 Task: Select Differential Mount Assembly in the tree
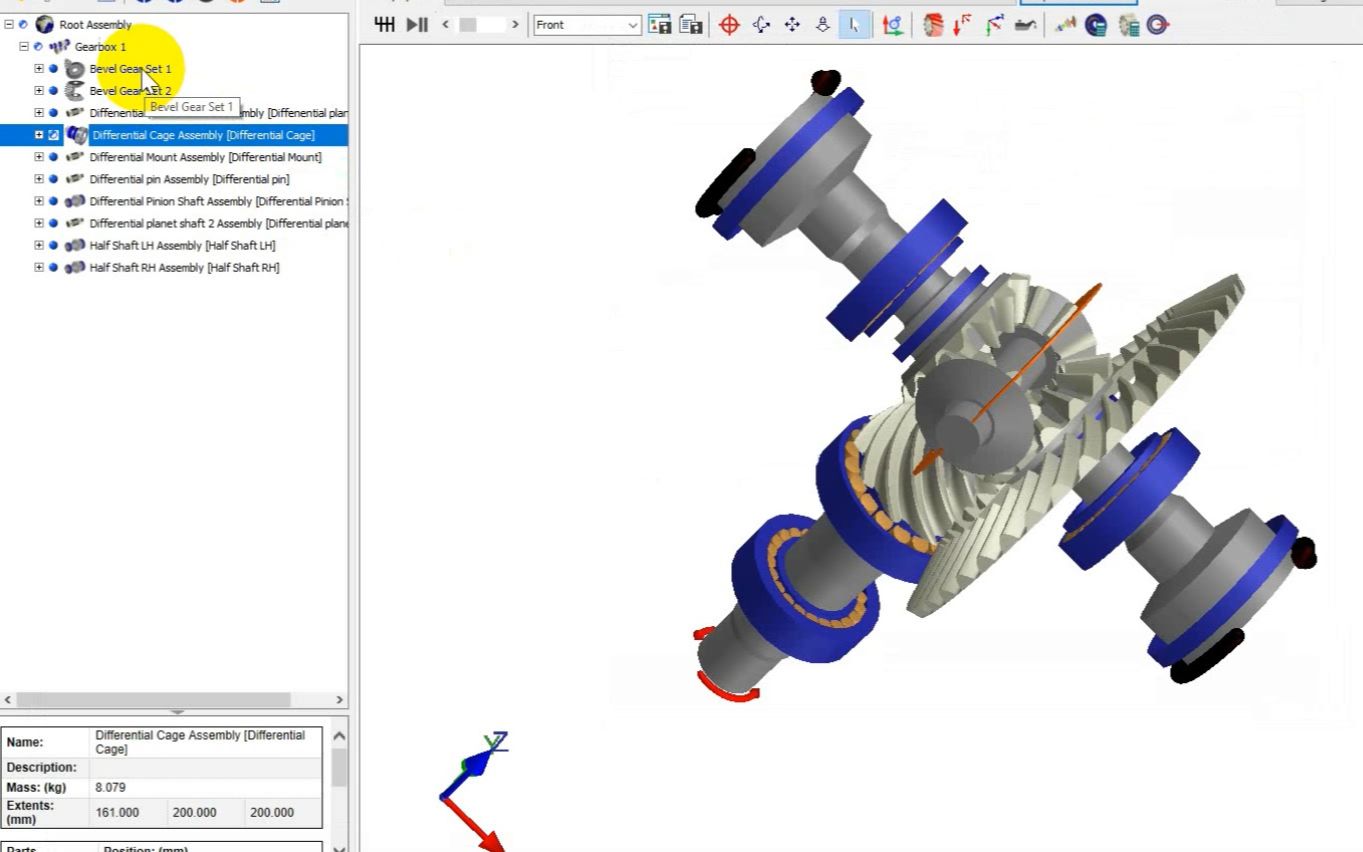click(x=205, y=157)
